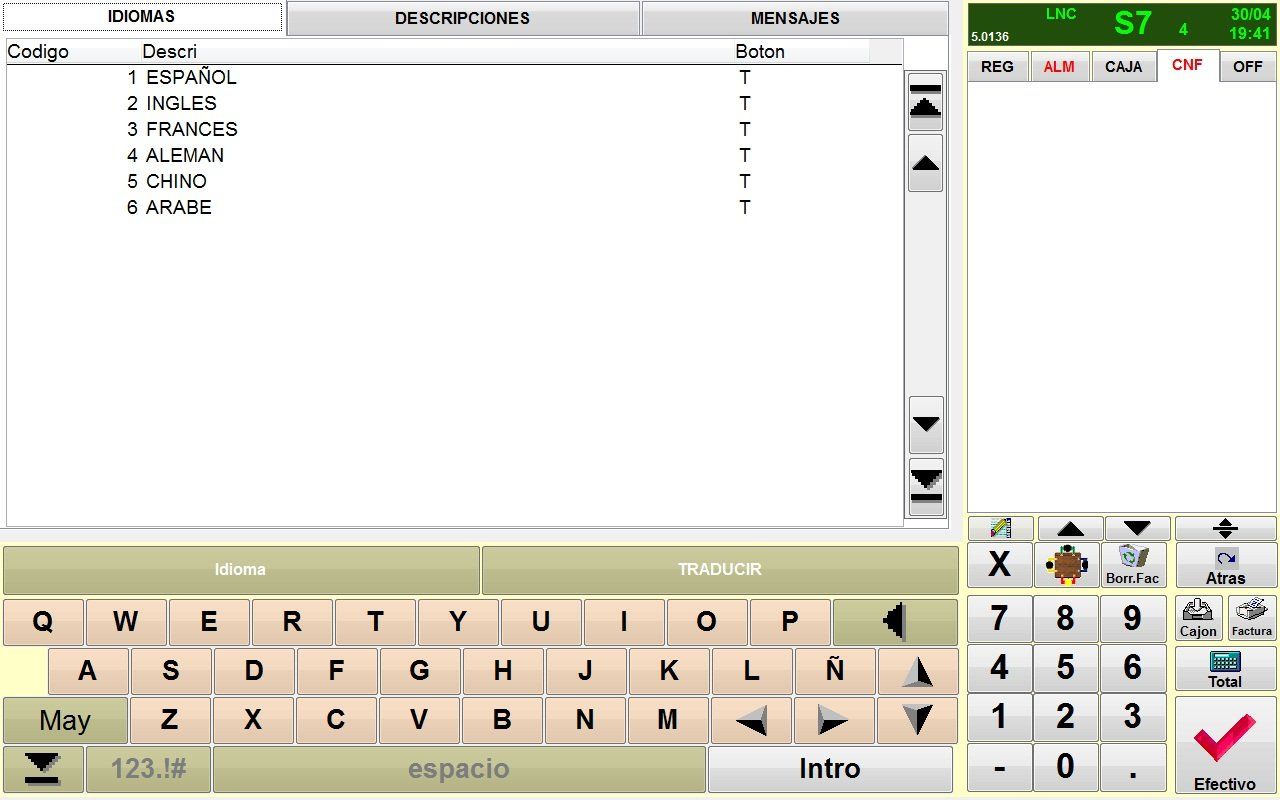Tap numpad key 0
This screenshot has height=800, width=1280.
pyautogui.click(x=1066, y=767)
